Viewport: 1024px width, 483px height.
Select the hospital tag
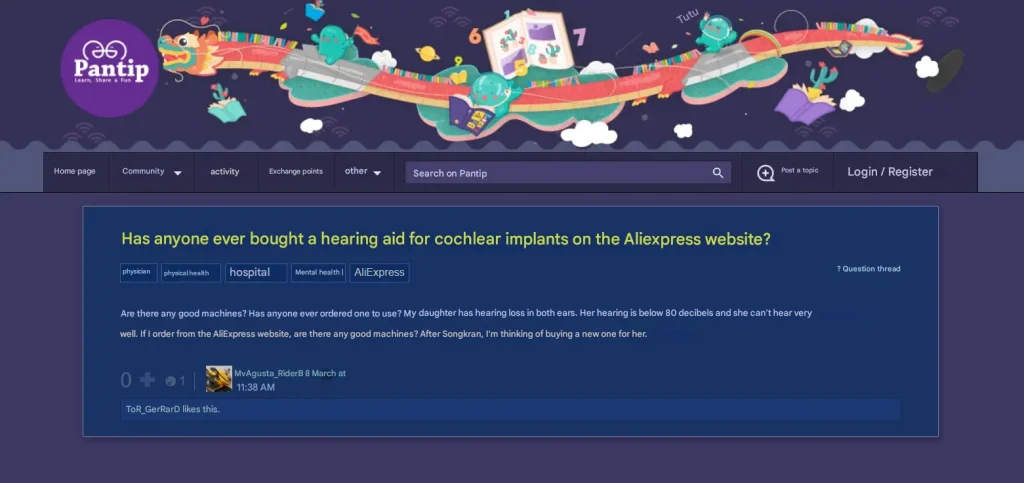click(x=256, y=273)
